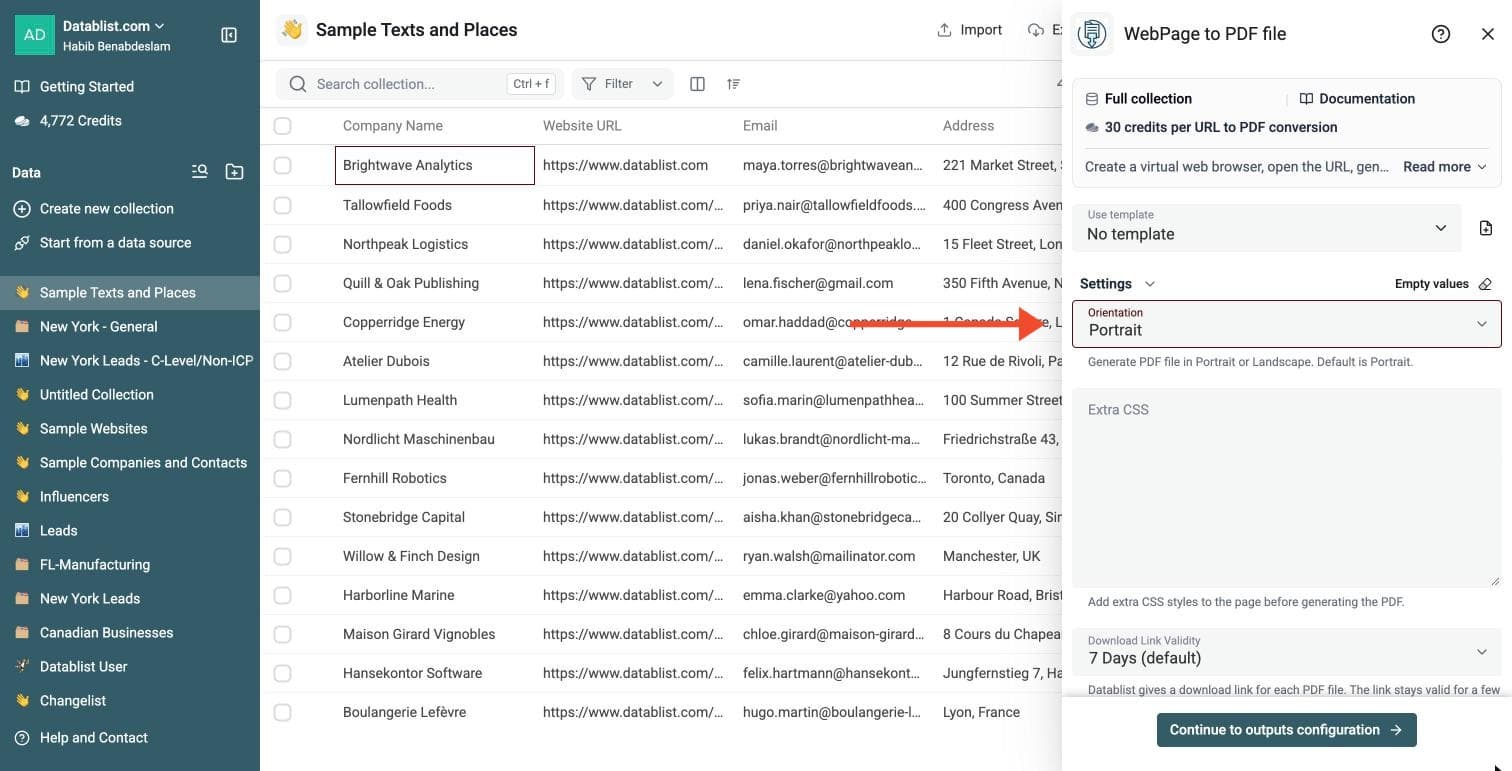Check the Tallowfield Foods row checkbox
Screen dimensions: 1512x771
pos(283,205)
